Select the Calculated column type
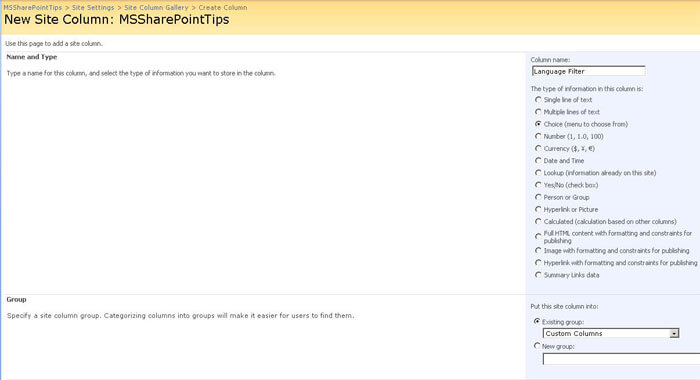Viewport: 700px width, 380px height. [538, 221]
